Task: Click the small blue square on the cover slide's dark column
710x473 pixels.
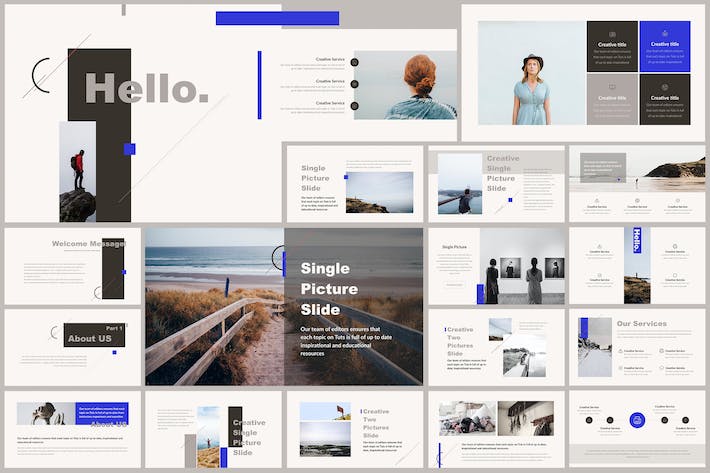Action: (130, 149)
